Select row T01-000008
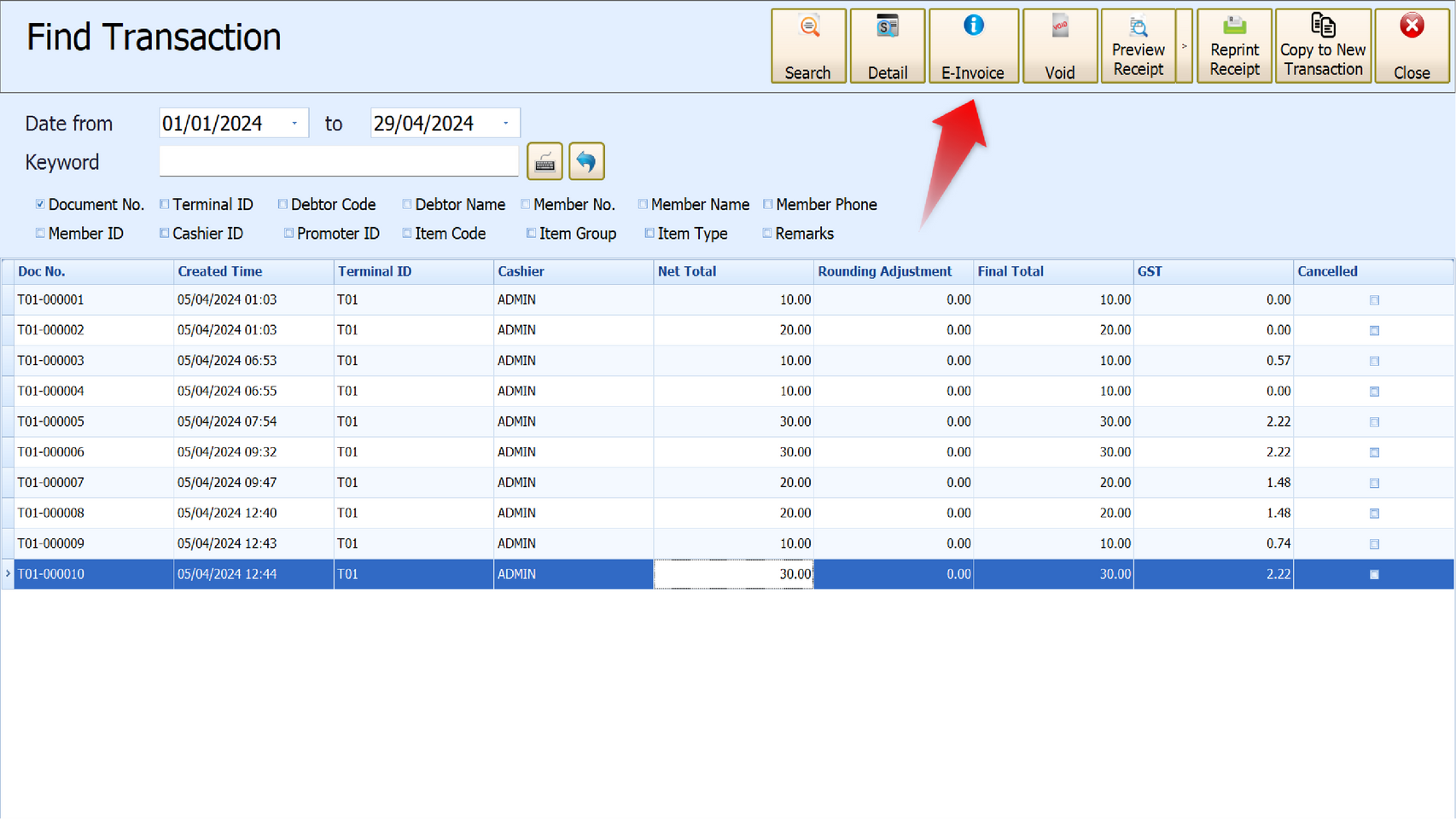The height and width of the screenshot is (819, 1456). [727, 513]
